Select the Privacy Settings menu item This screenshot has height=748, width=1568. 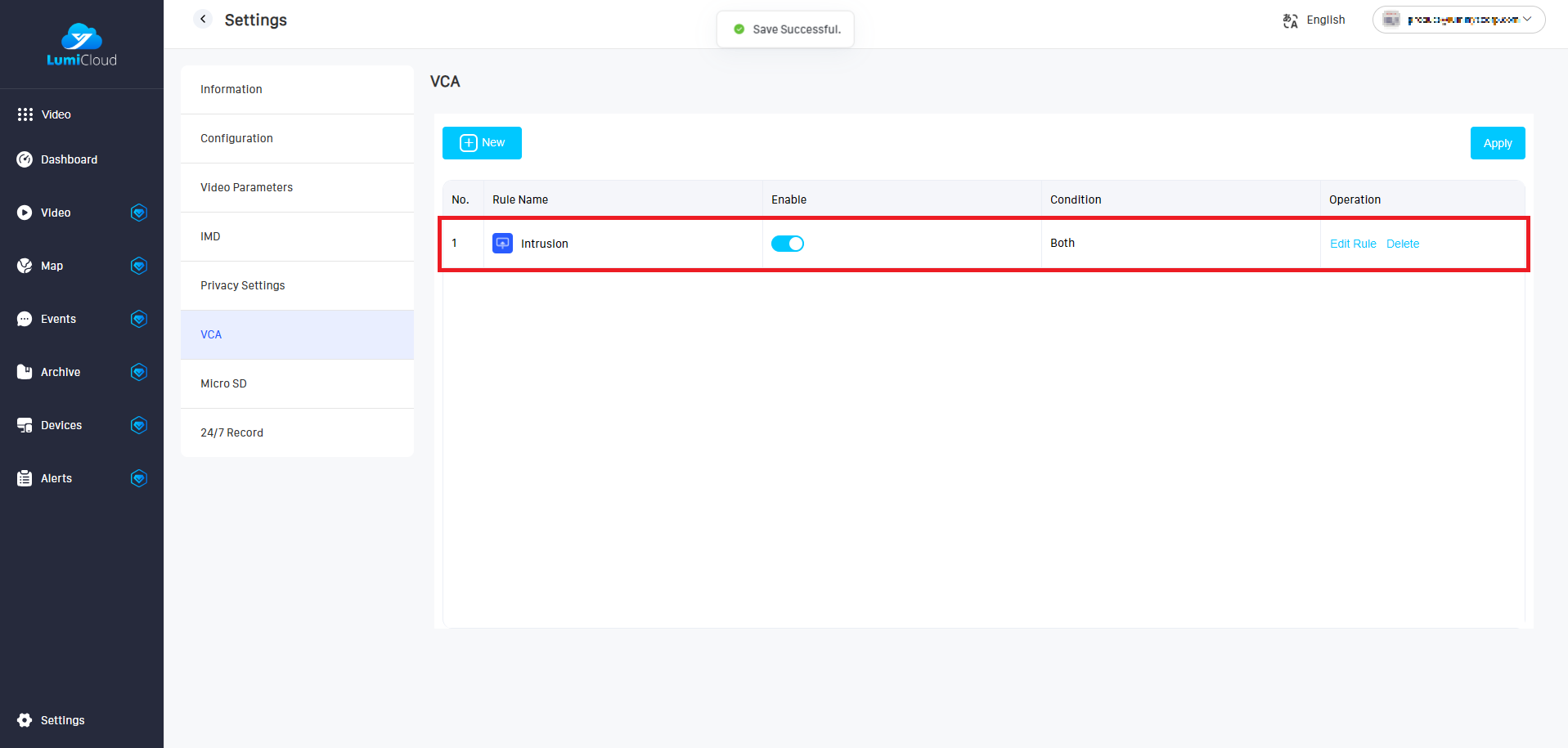coord(242,285)
